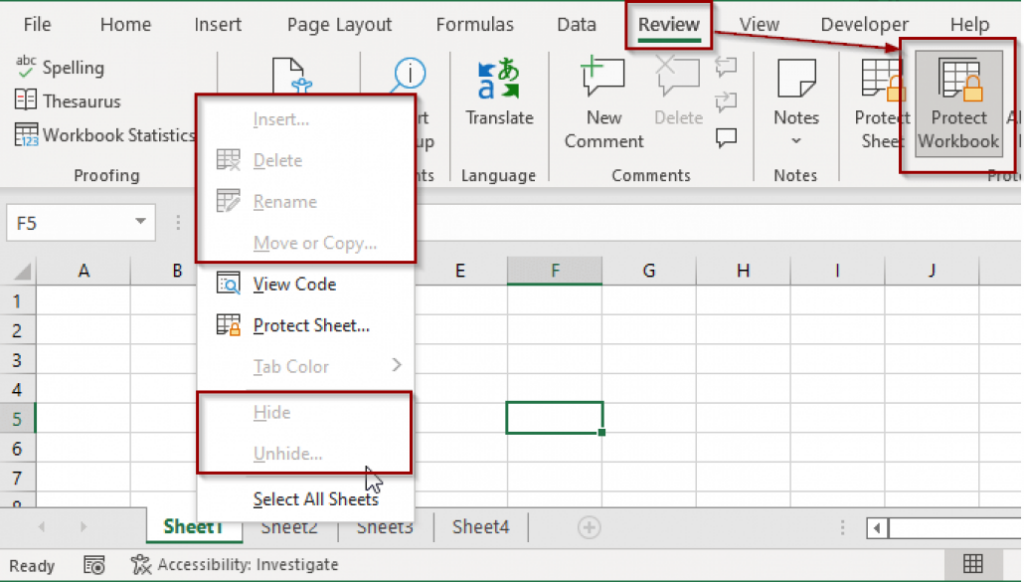Image resolution: width=1024 pixels, height=582 pixels.
Task: Click greyed Rename menu entry
Action: tap(305, 202)
